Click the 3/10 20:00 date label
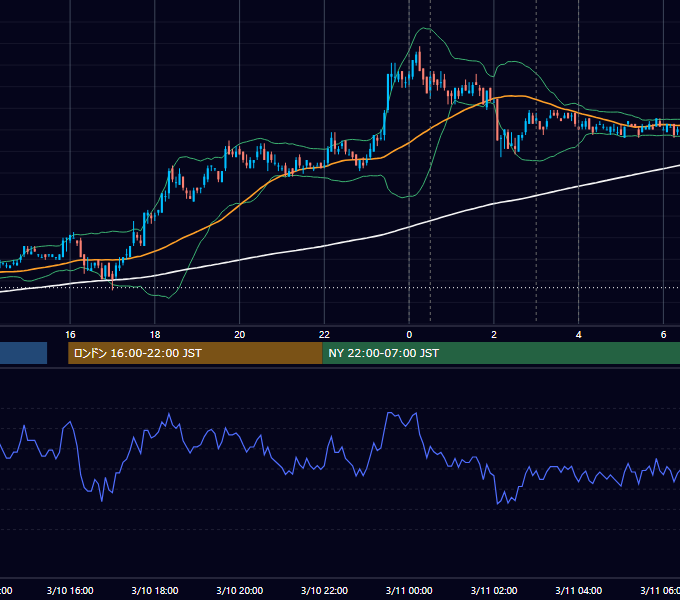This screenshot has width=680, height=600. [239, 590]
